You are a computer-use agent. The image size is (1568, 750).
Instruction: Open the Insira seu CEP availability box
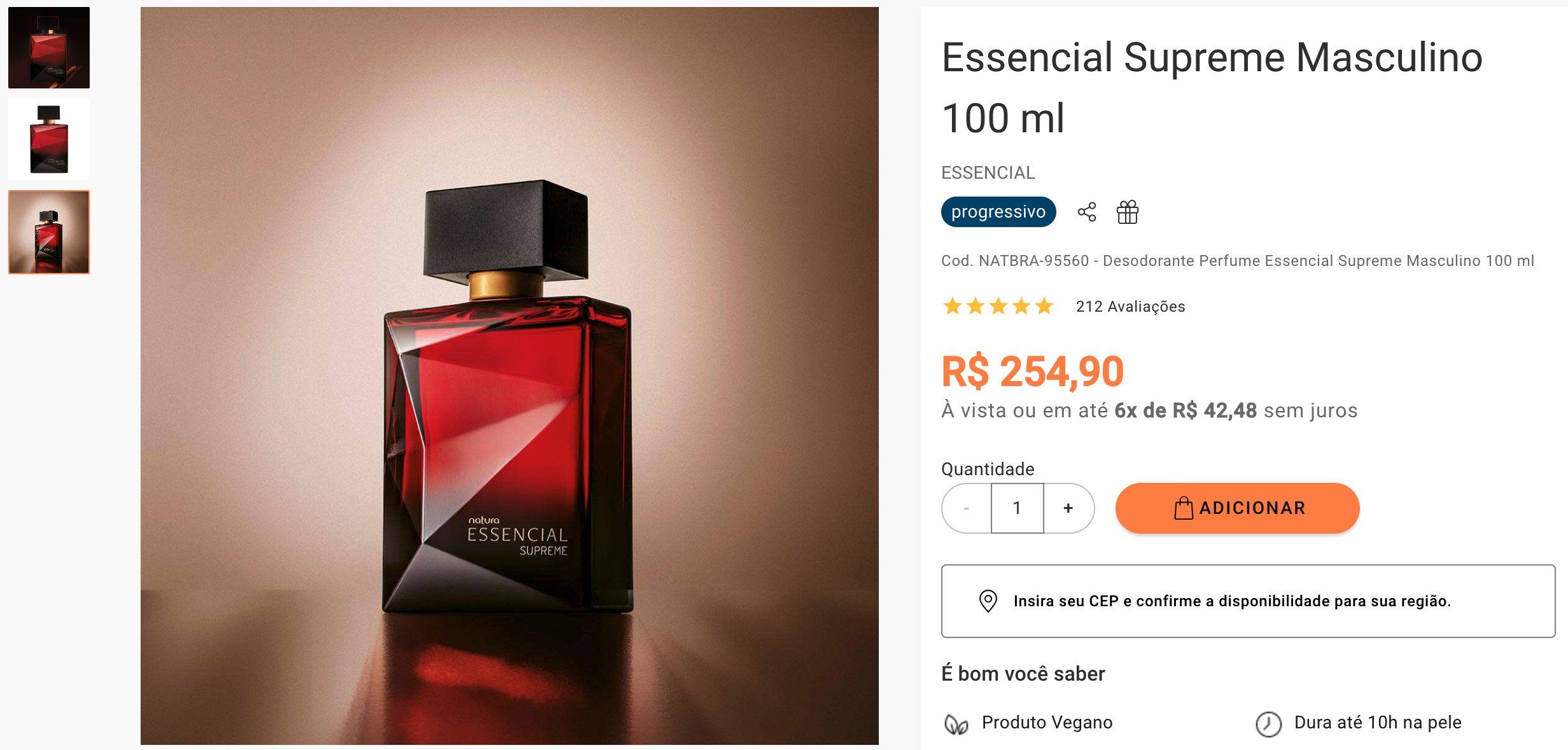pos(1248,601)
